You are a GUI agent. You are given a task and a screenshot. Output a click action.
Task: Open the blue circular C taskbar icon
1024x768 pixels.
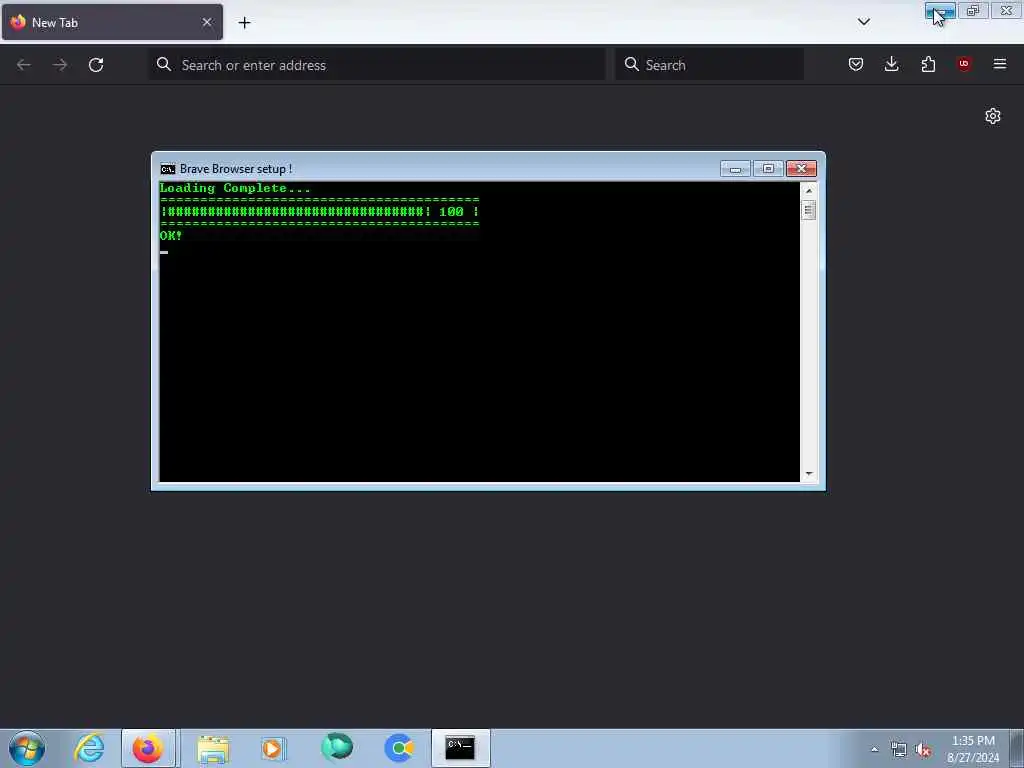tap(399, 748)
